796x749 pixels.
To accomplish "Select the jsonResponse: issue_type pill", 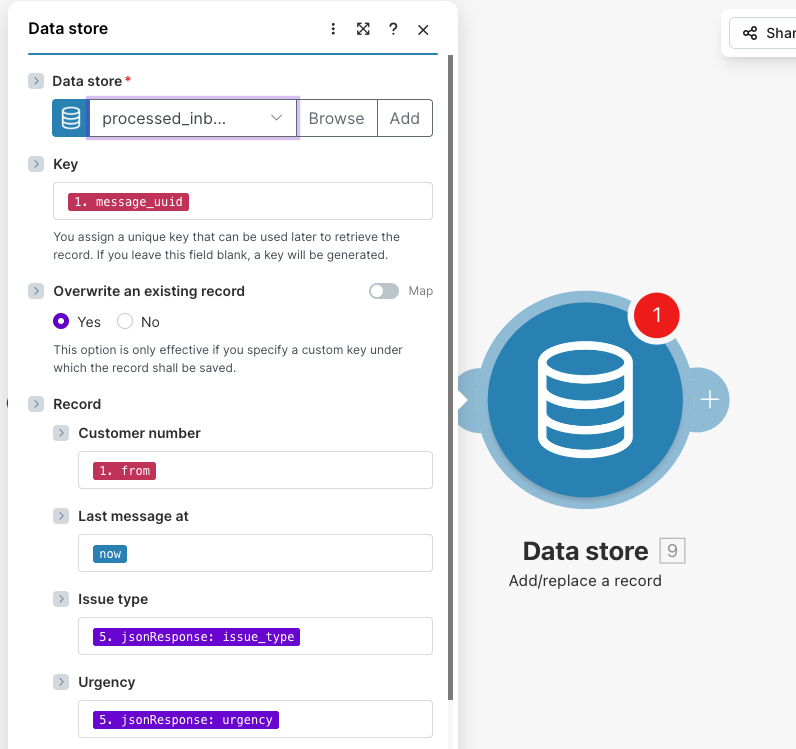I will click(x=196, y=637).
